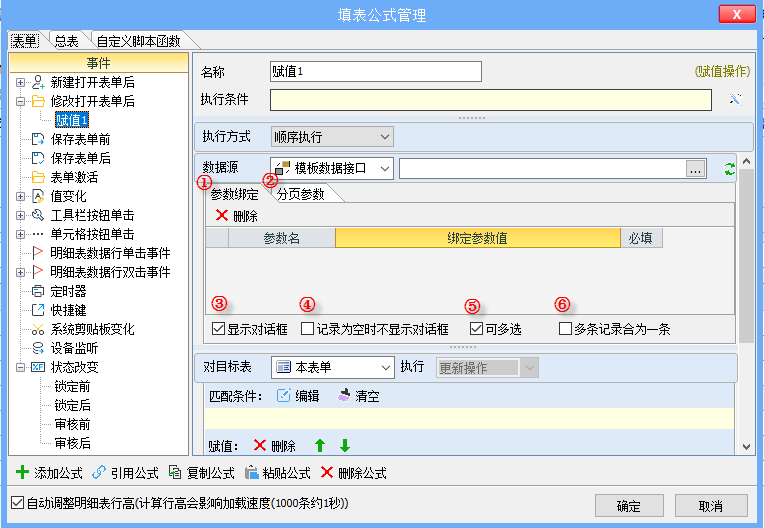Screen dimensions: 764x528
Task: Click the clipboard change scissors icon
Action: point(38,329)
